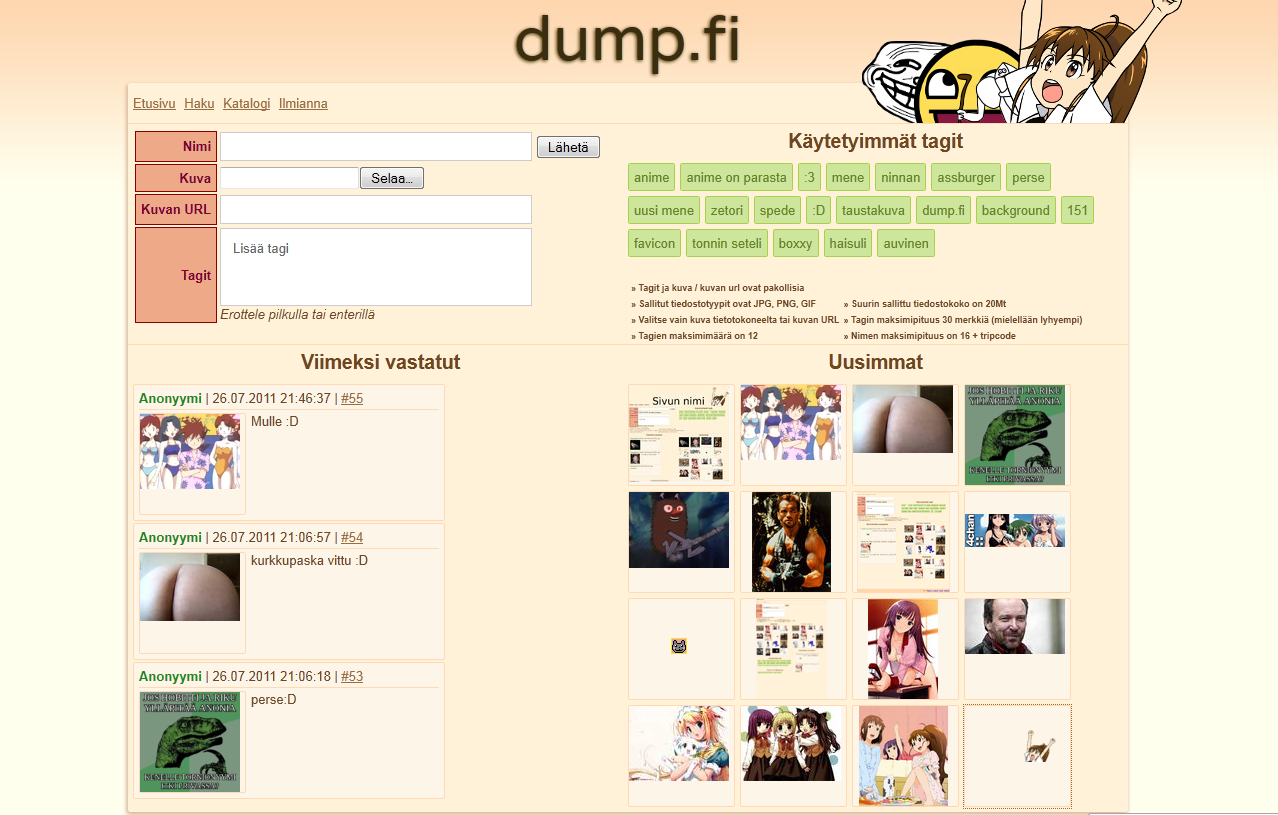The image size is (1278, 815).
Task: Click the Ilmianna report link
Action: coord(303,104)
